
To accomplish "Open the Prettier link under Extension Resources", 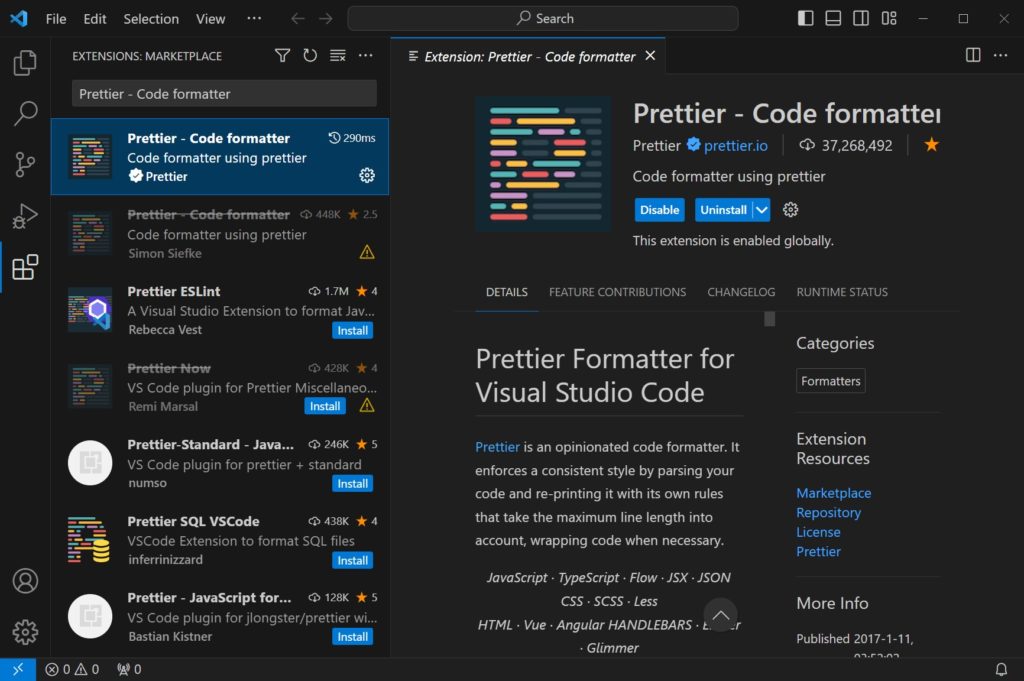I will (818, 552).
